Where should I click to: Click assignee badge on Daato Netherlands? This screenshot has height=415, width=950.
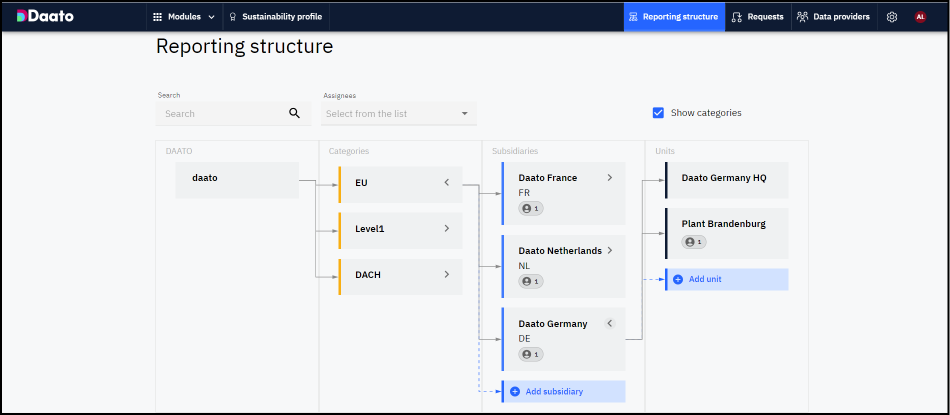(x=530, y=282)
